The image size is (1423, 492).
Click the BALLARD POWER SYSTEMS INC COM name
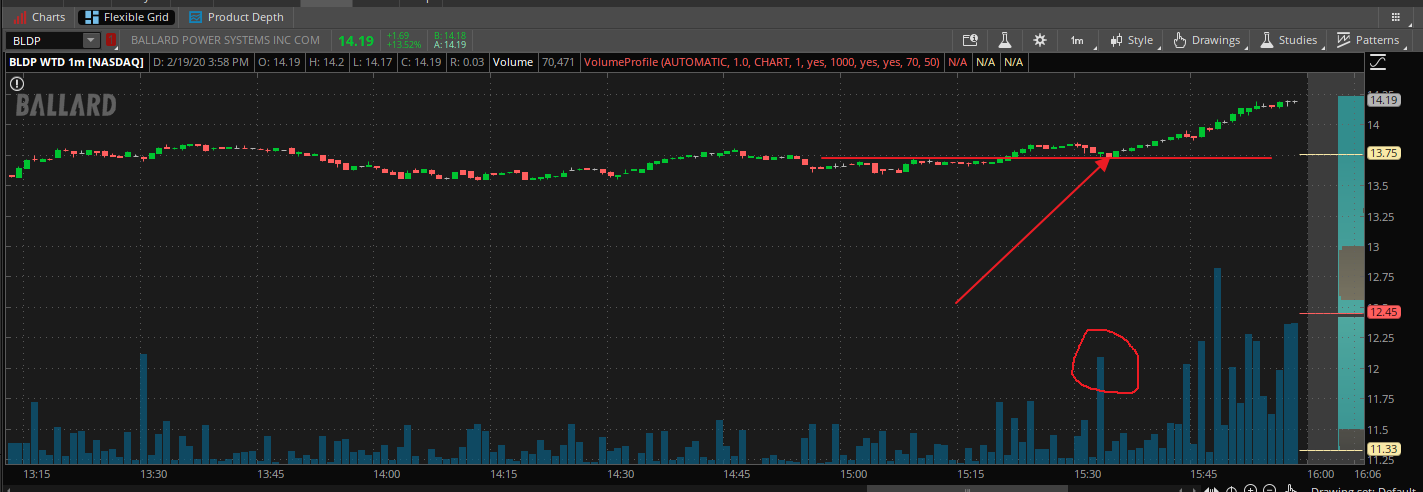[225, 40]
